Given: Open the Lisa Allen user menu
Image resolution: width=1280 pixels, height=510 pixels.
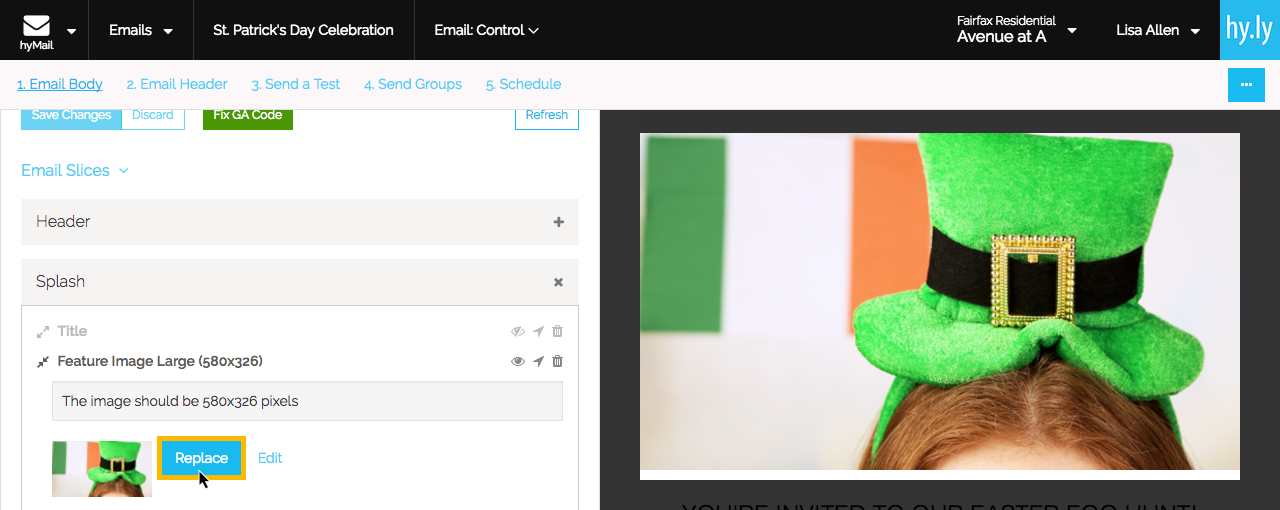Looking at the screenshot, I should (x=1158, y=30).
